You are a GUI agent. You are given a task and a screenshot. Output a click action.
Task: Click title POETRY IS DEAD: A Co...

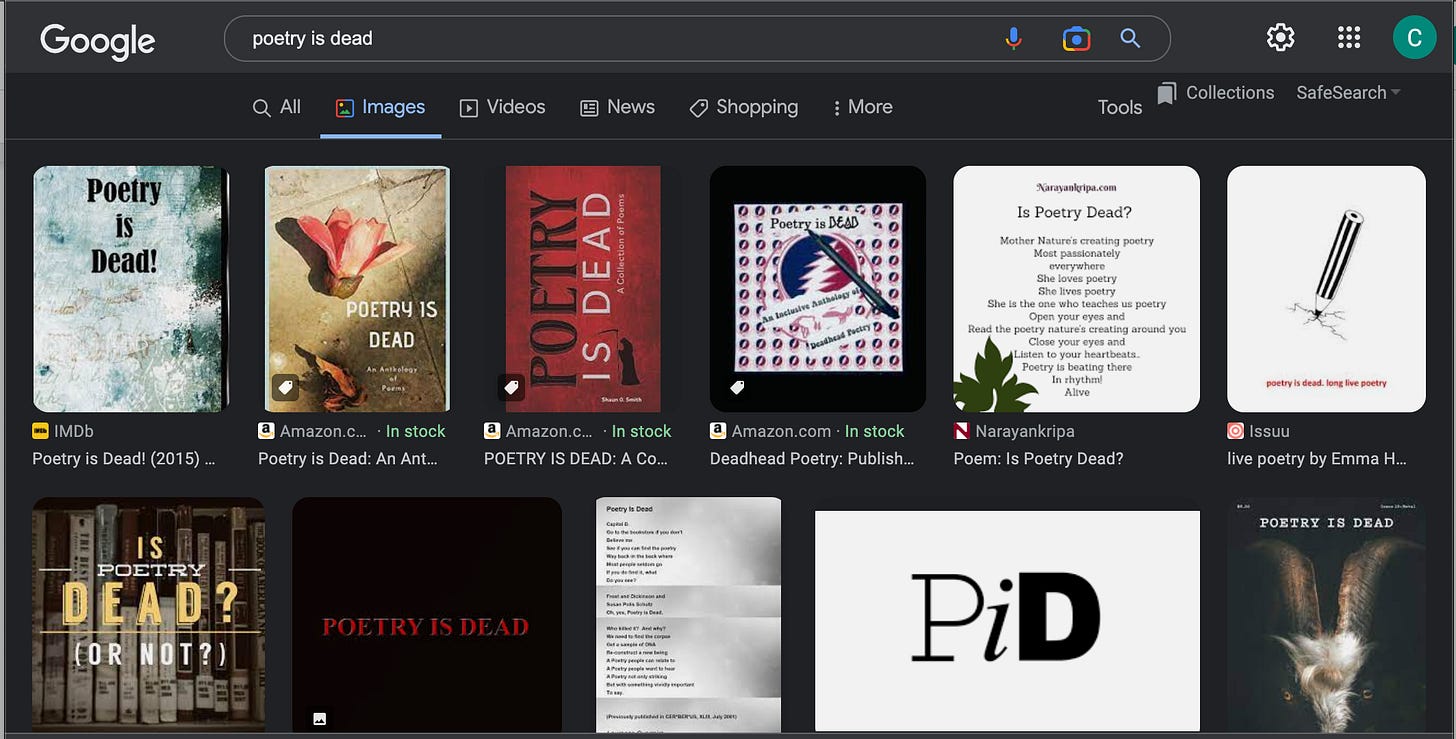point(575,459)
